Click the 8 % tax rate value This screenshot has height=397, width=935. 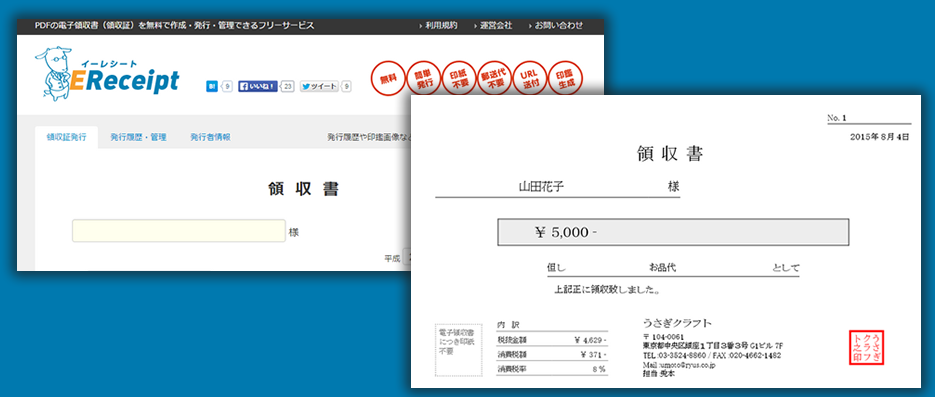[x=599, y=370]
